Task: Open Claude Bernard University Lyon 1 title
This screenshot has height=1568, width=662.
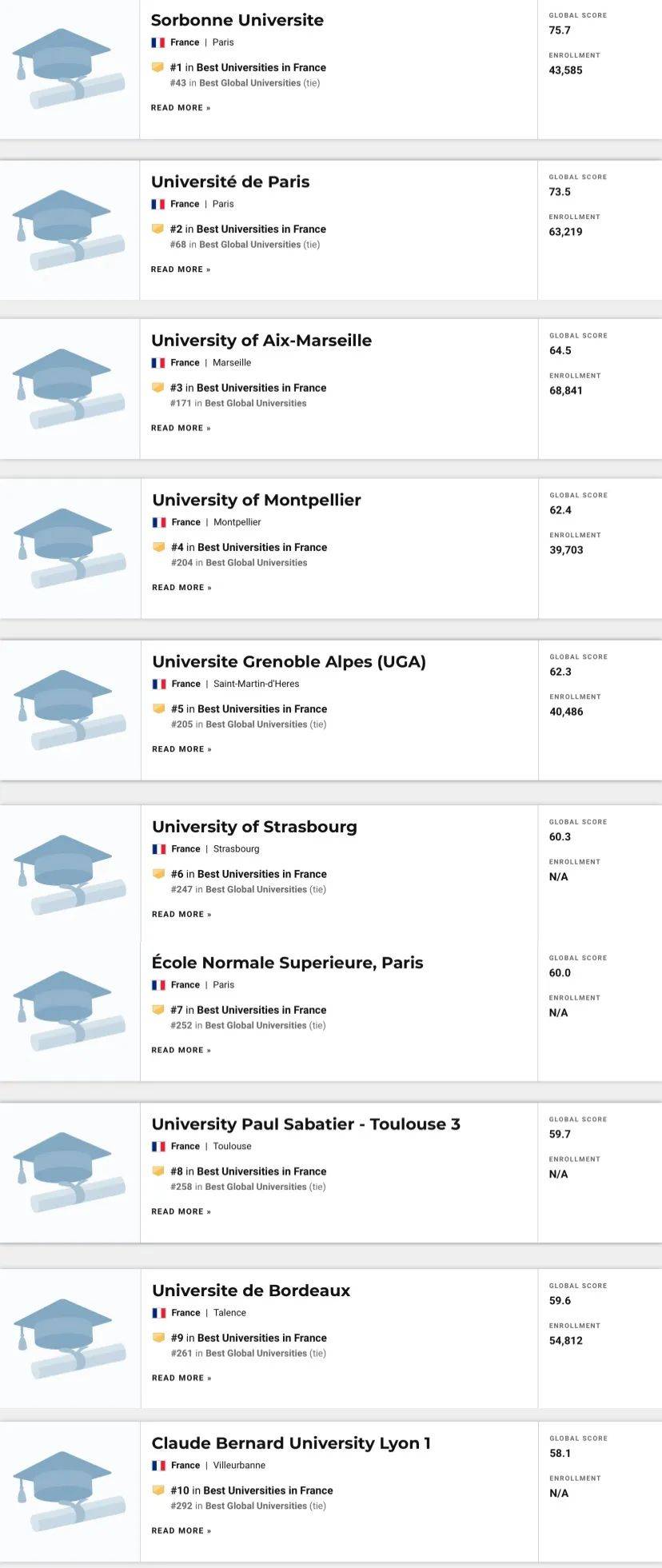Action: point(291,1443)
